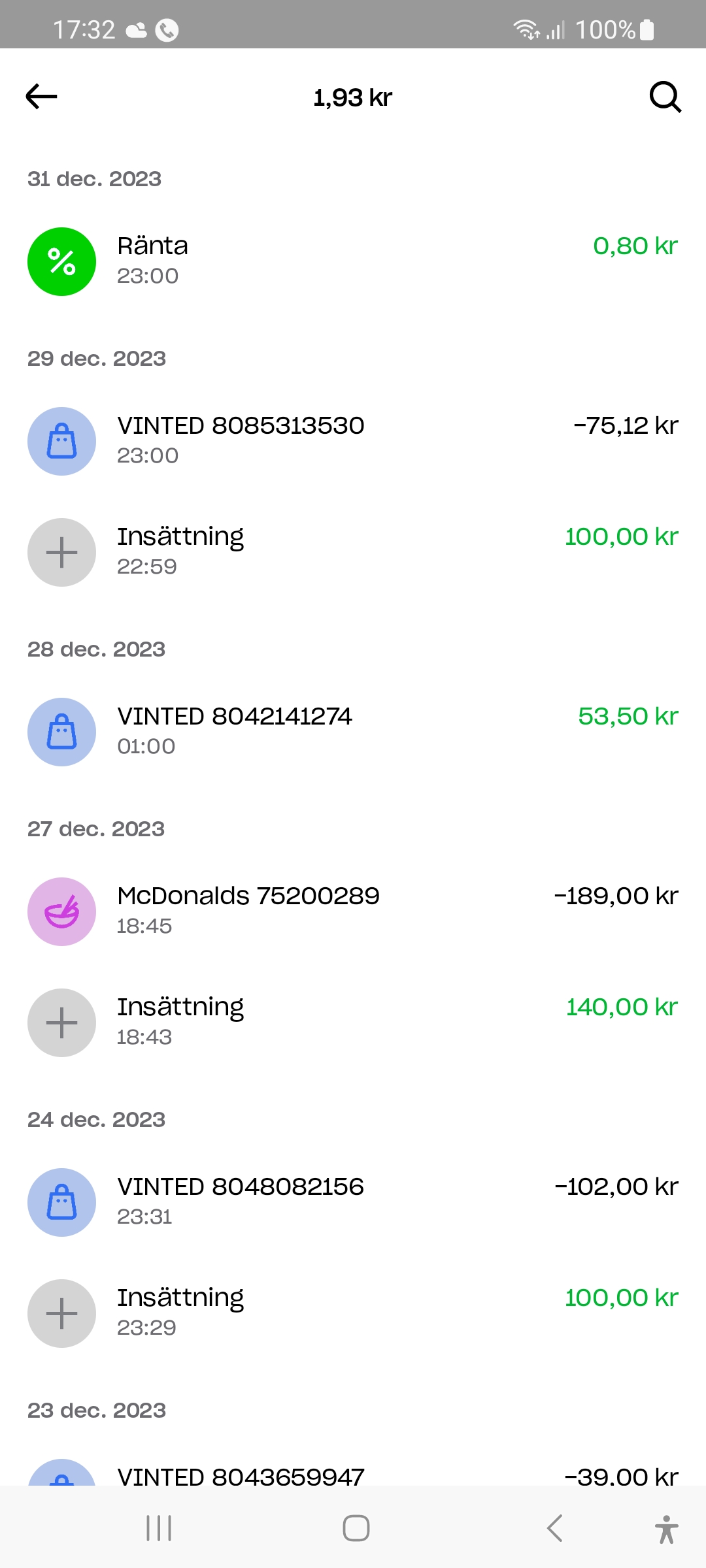Image resolution: width=706 pixels, height=1568 pixels.
Task: Open the search magnifier icon
Action: point(665,97)
